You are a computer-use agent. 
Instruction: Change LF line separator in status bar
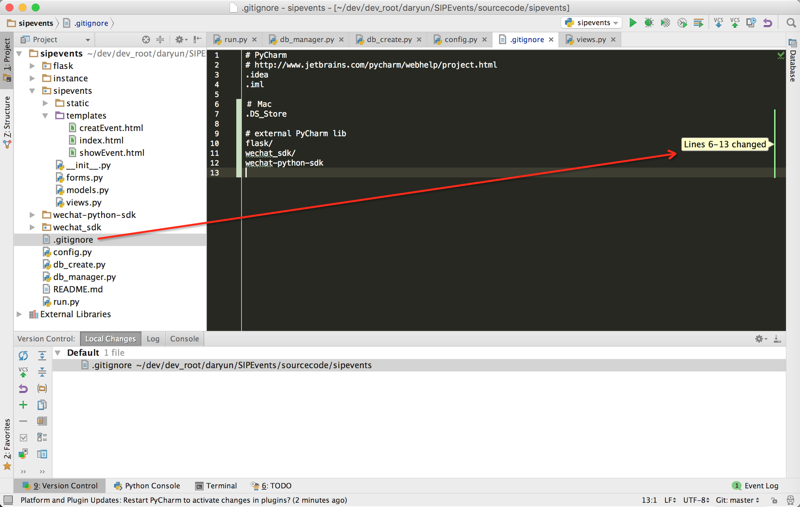click(x=669, y=500)
